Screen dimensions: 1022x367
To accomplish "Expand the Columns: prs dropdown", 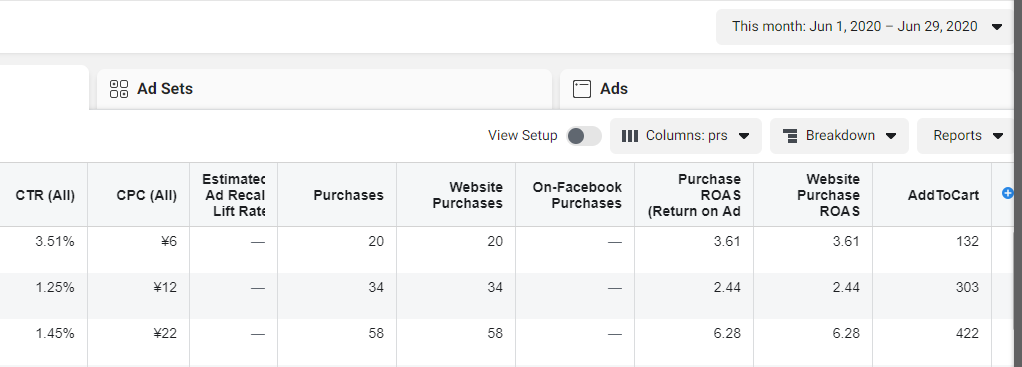I will click(686, 136).
